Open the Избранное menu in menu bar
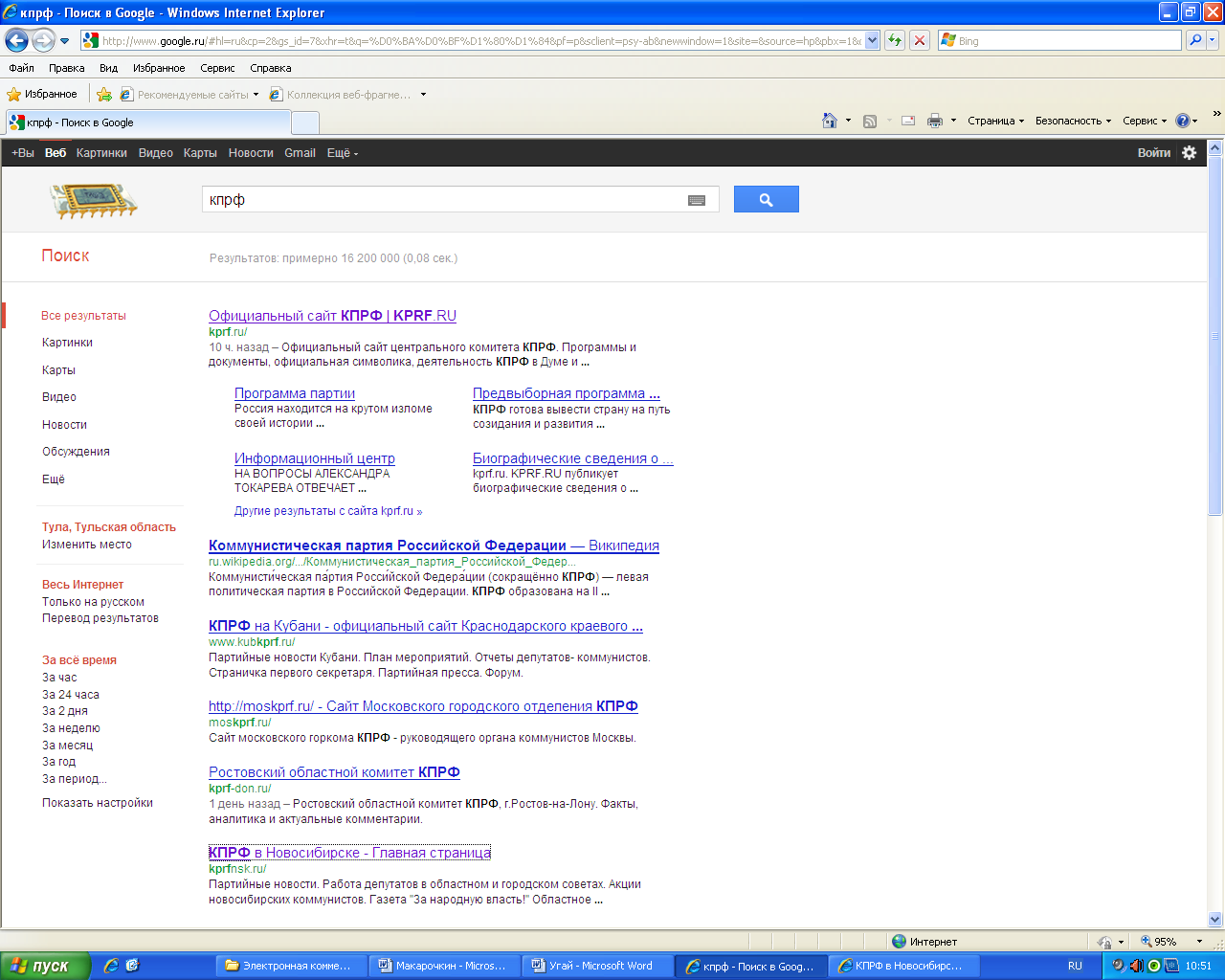The image size is (1225, 980). pos(159,68)
